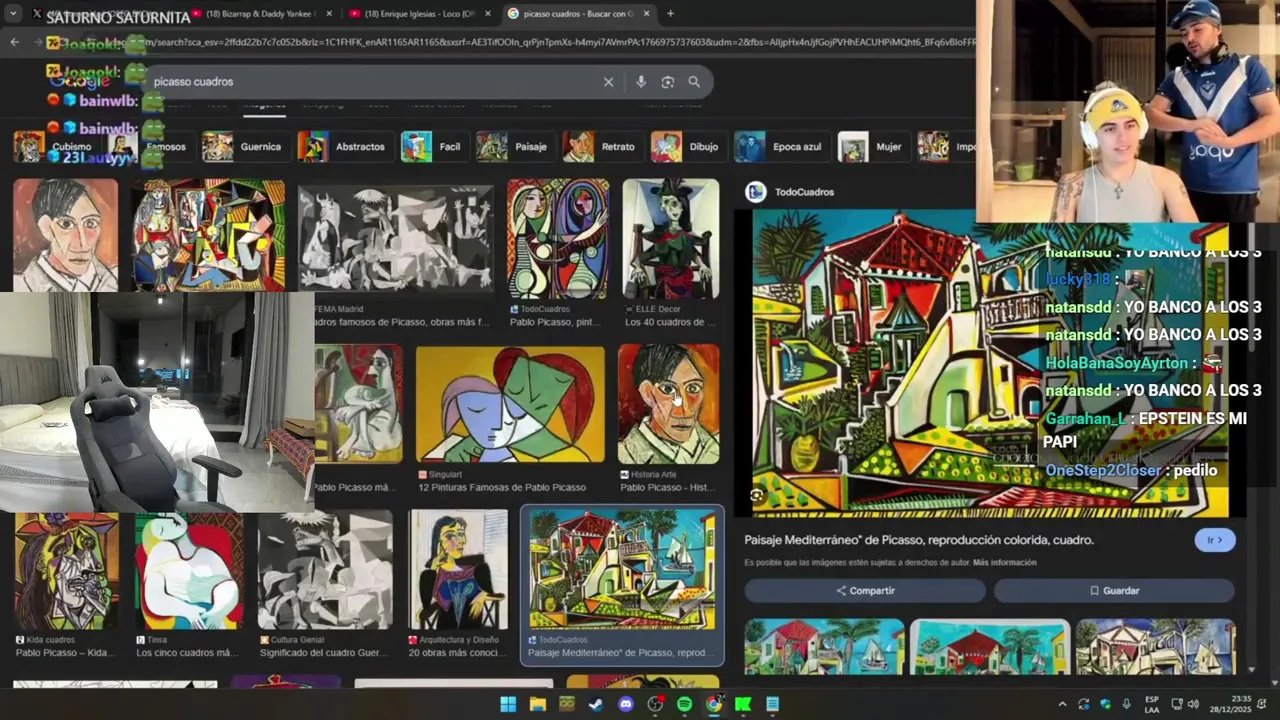Click the large Paisaje Mediterráneo preview image
1280x720 pixels.
pyautogui.click(x=990, y=365)
